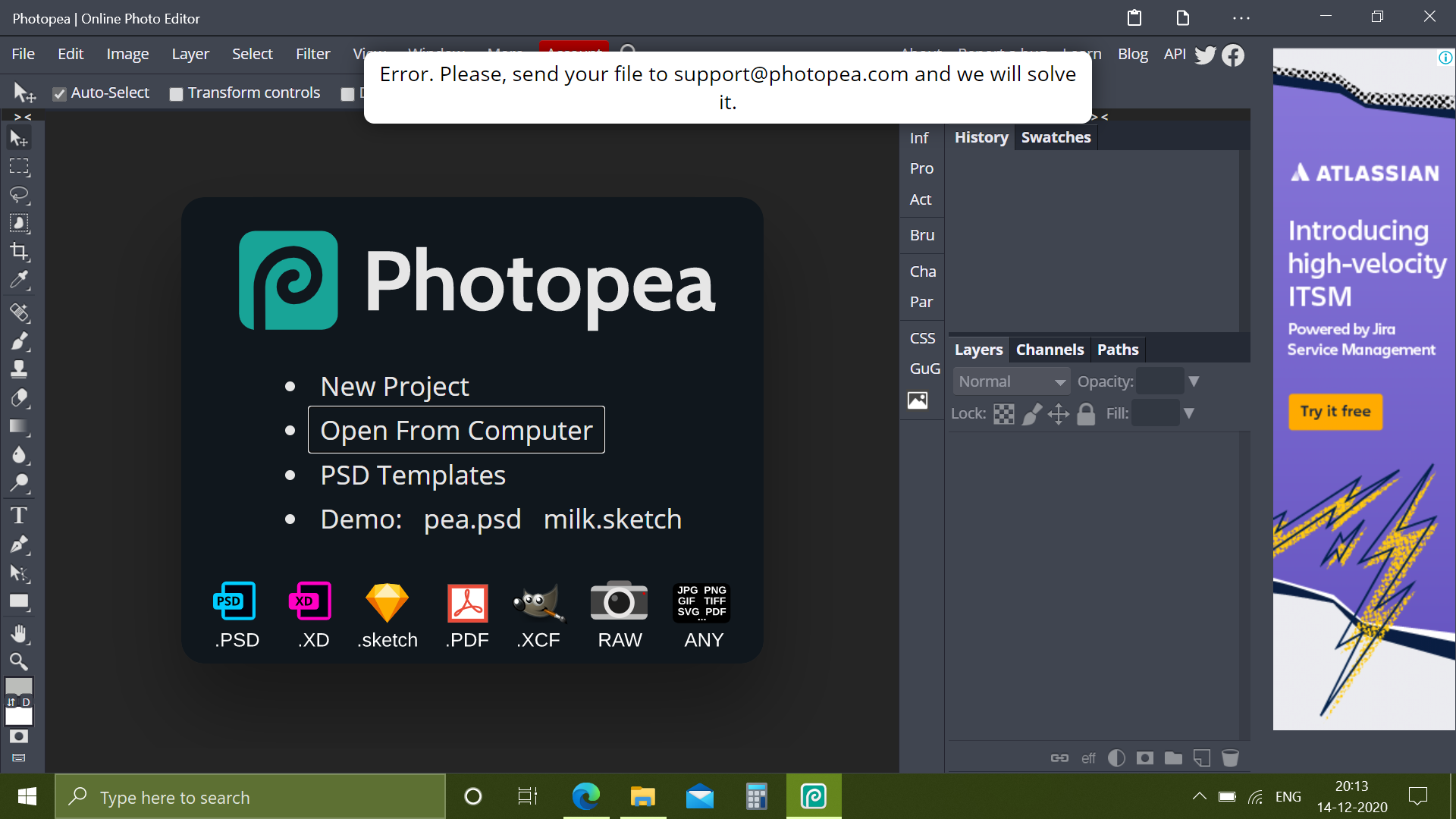Open the pea.psd demo file
This screenshot has height=819, width=1456.
tap(472, 519)
